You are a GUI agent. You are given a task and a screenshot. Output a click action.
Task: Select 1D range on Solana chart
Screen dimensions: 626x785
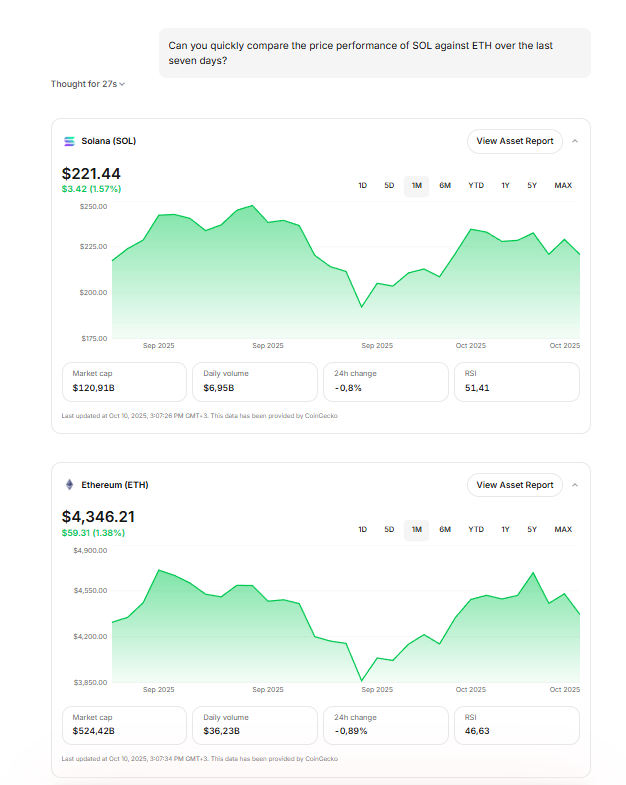363,186
